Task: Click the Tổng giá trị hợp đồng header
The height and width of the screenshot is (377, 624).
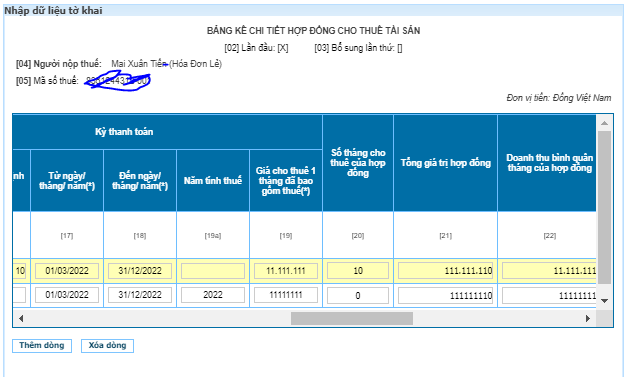Action: pos(445,163)
